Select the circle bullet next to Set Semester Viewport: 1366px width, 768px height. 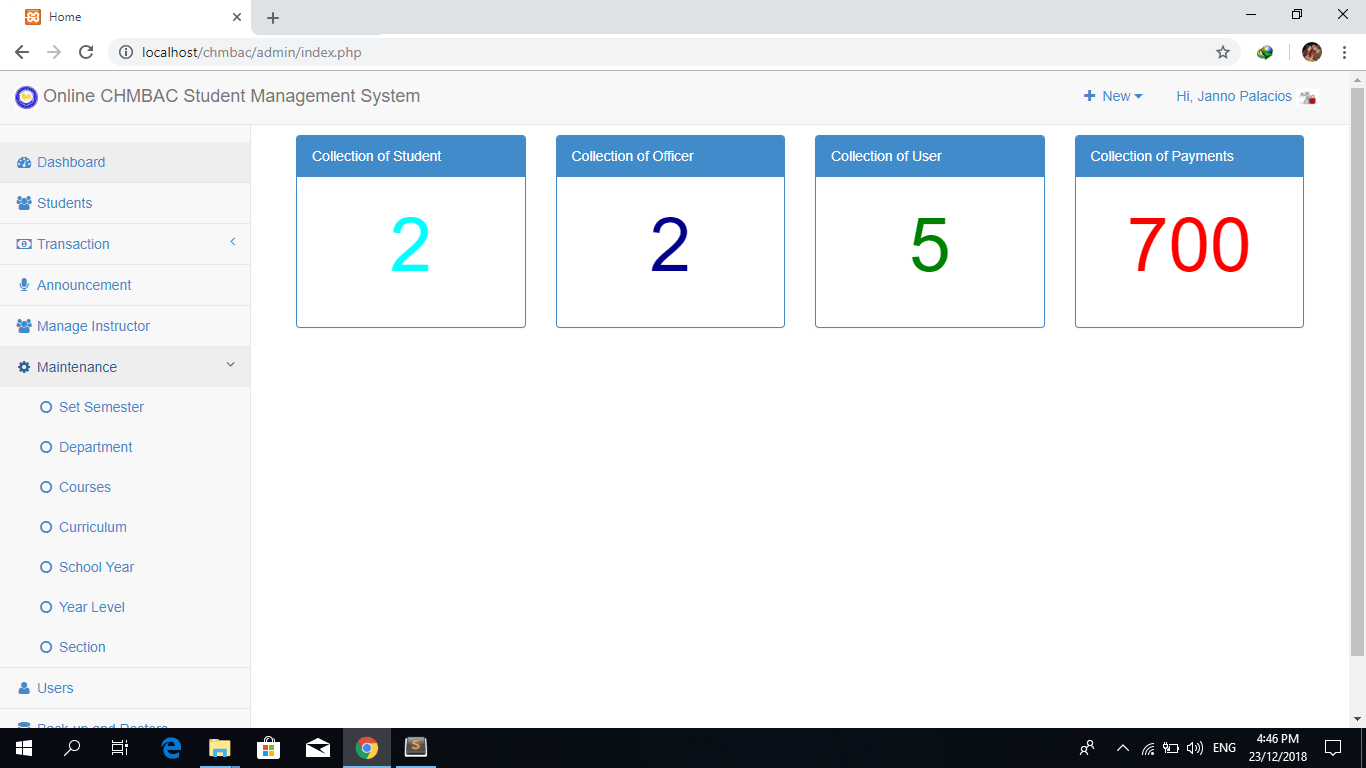click(45, 407)
